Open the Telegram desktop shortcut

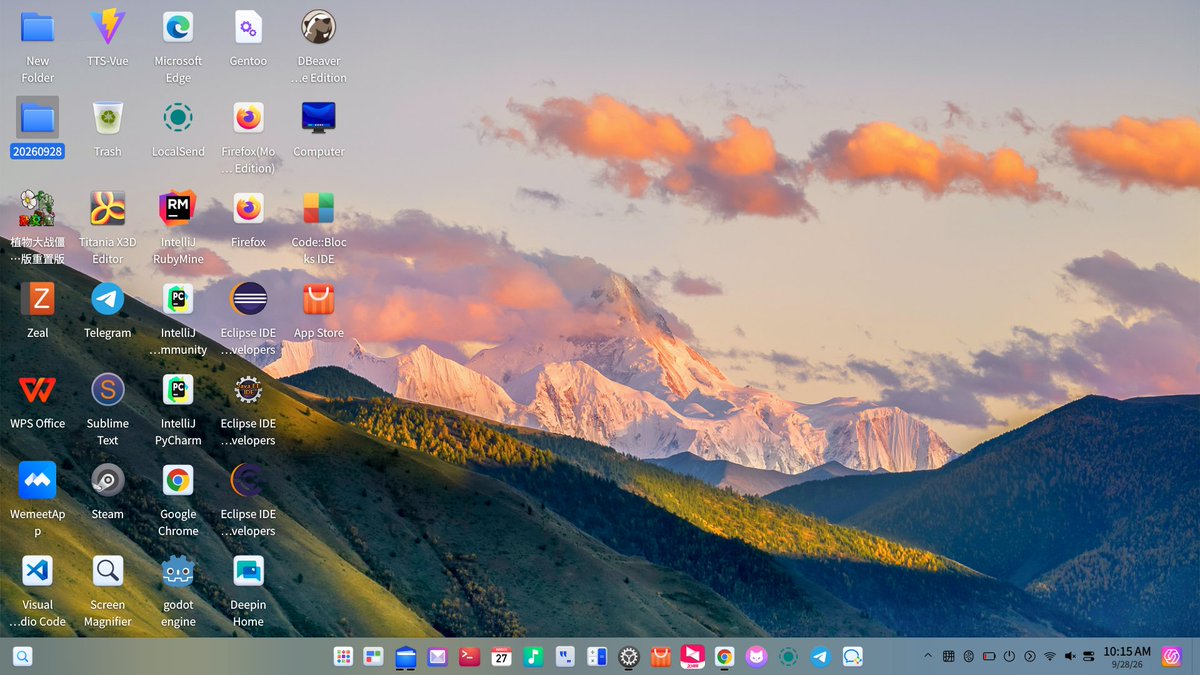click(x=108, y=298)
